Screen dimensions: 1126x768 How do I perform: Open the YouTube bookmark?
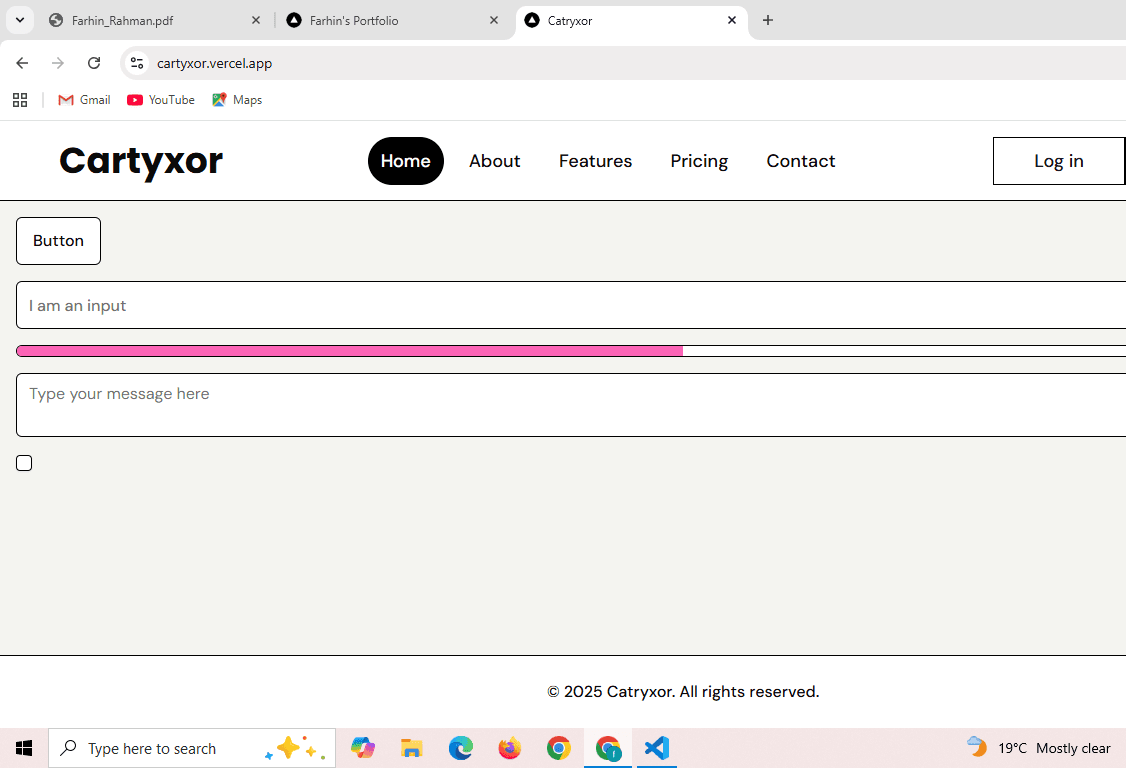(x=160, y=99)
